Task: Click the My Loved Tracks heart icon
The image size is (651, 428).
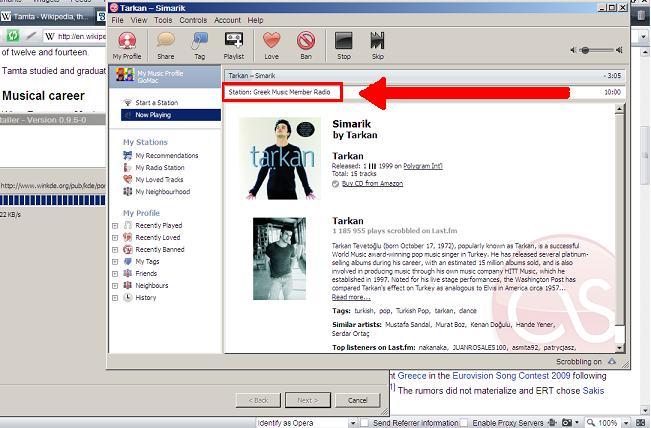Action: (x=127, y=179)
